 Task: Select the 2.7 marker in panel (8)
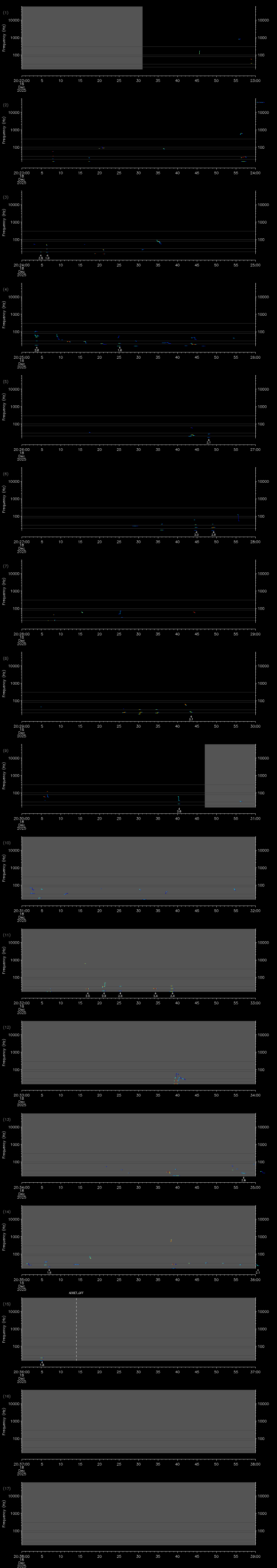pos(191,719)
